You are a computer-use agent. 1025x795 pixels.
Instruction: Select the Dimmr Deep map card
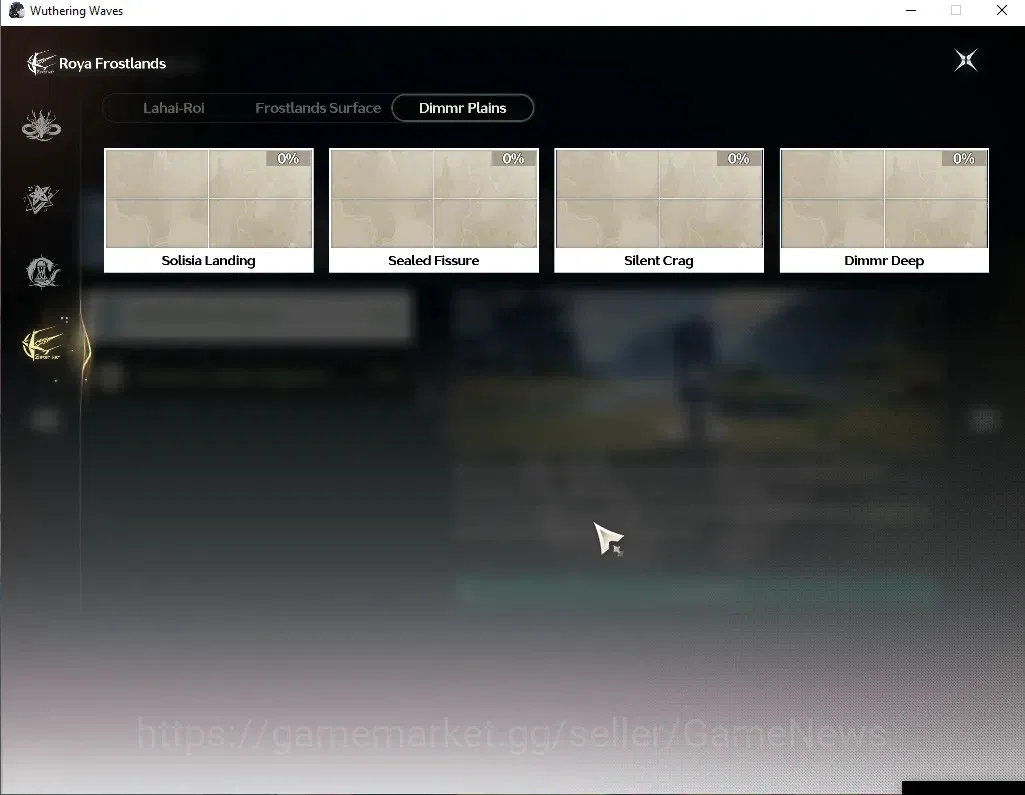(884, 210)
